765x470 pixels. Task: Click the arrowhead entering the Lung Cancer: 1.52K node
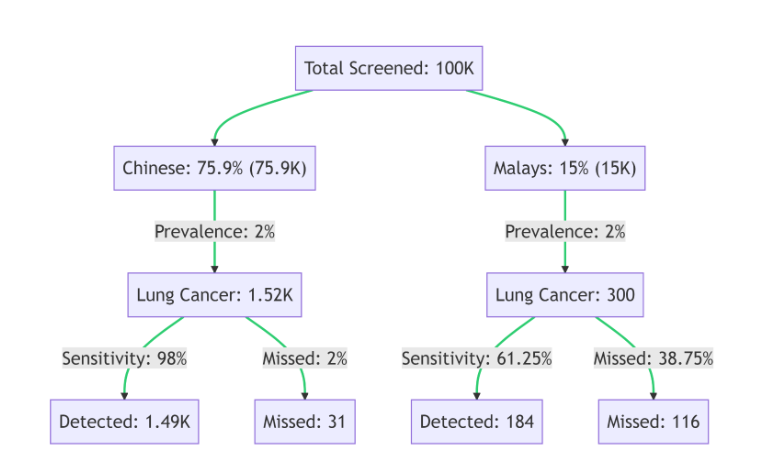point(214,269)
